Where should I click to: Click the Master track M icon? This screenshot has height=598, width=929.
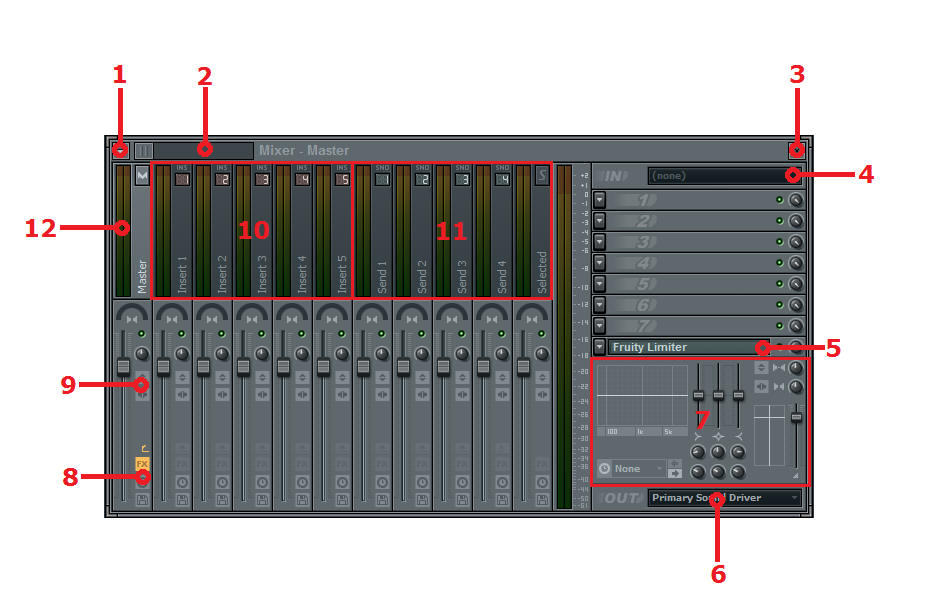(142, 176)
